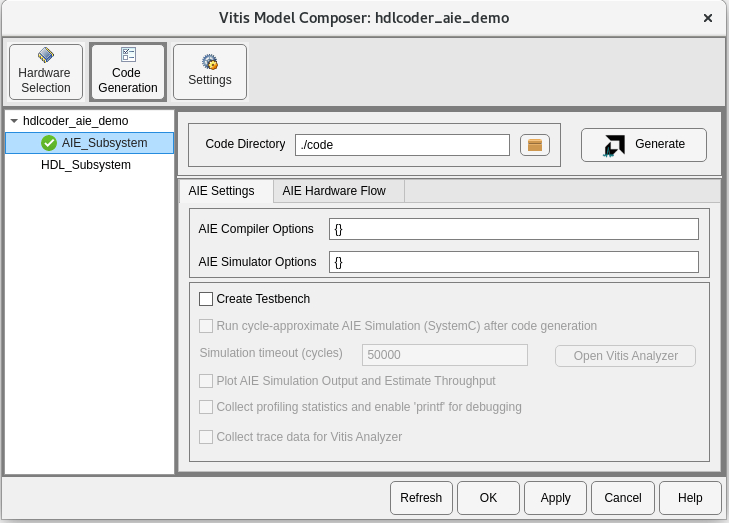Browse for code directory folder icon
729x523 pixels.
pos(535,145)
